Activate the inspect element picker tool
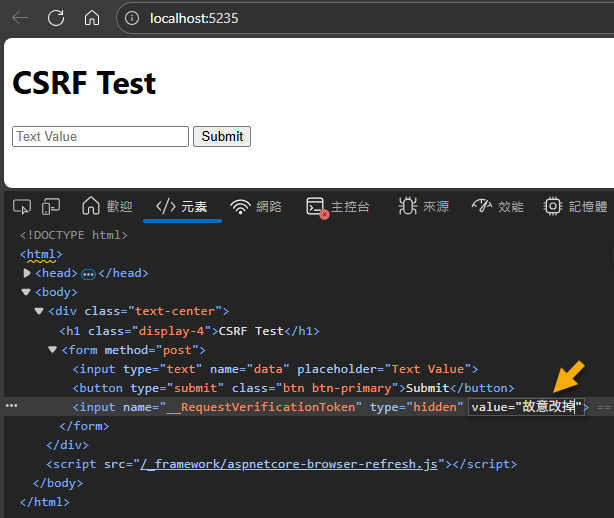The height and width of the screenshot is (518, 614). click(x=21, y=206)
